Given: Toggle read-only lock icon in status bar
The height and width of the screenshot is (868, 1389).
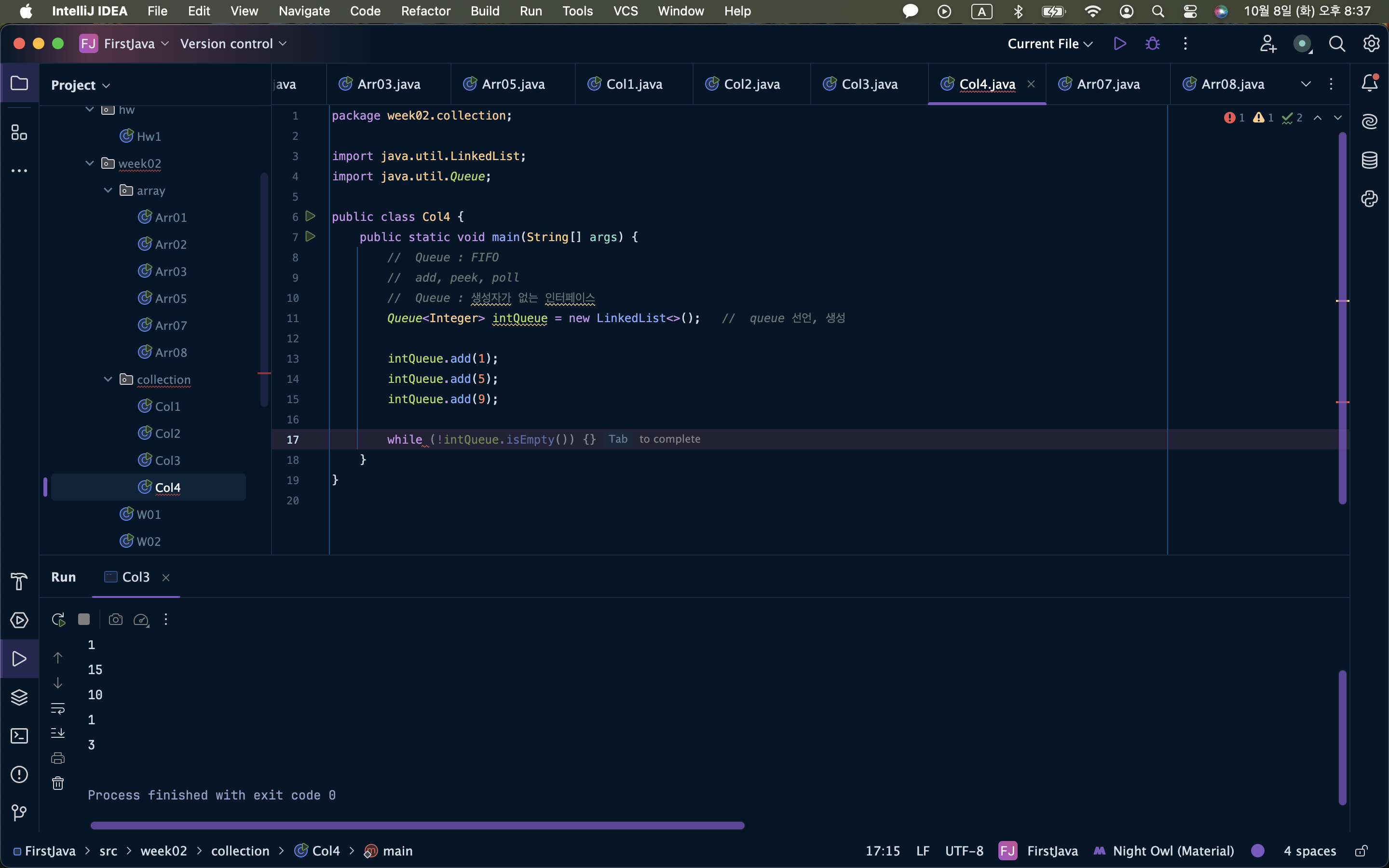Looking at the screenshot, I should click(x=1362, y=851).
